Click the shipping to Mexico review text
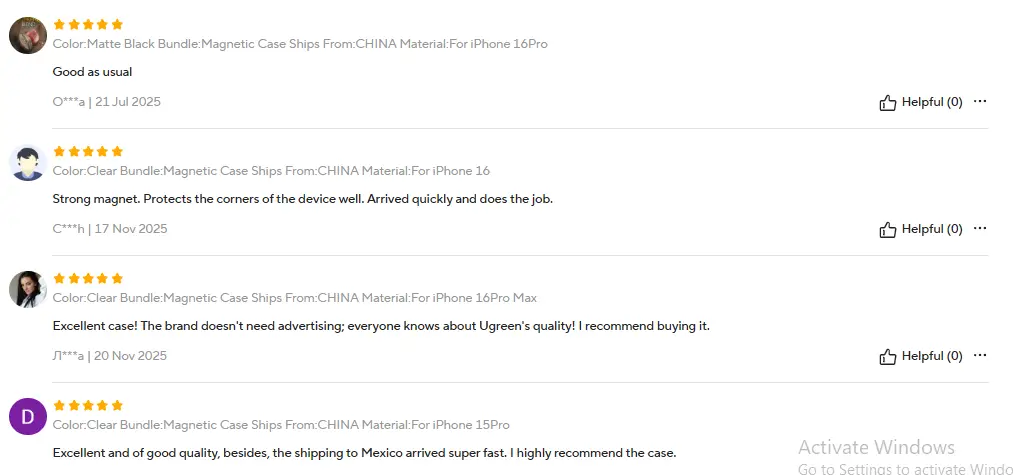This screenshot has width=1013, height=475. coord(364,453)
